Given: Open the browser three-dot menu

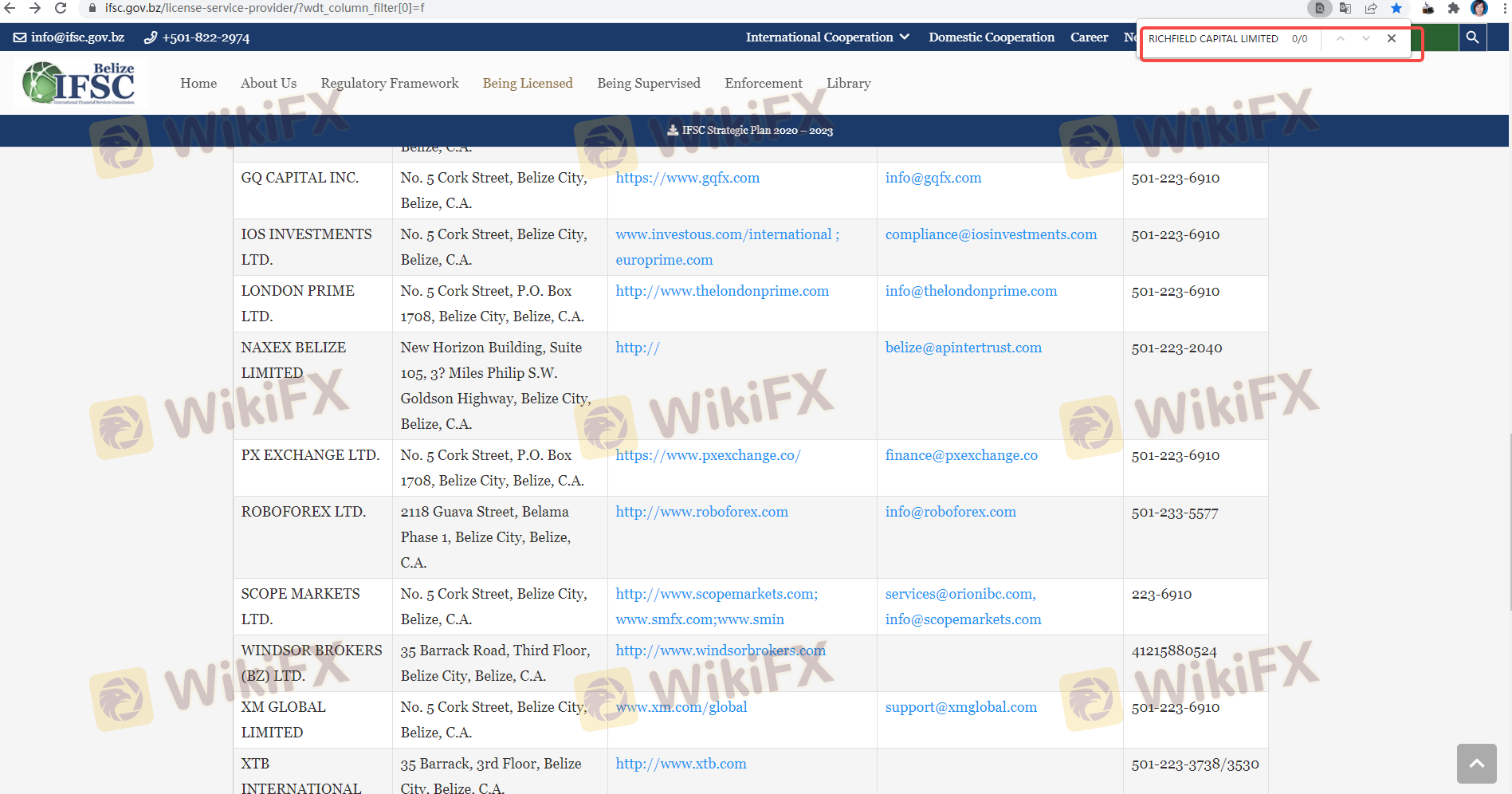Looking at the screenshot, I should [1503, 8].
